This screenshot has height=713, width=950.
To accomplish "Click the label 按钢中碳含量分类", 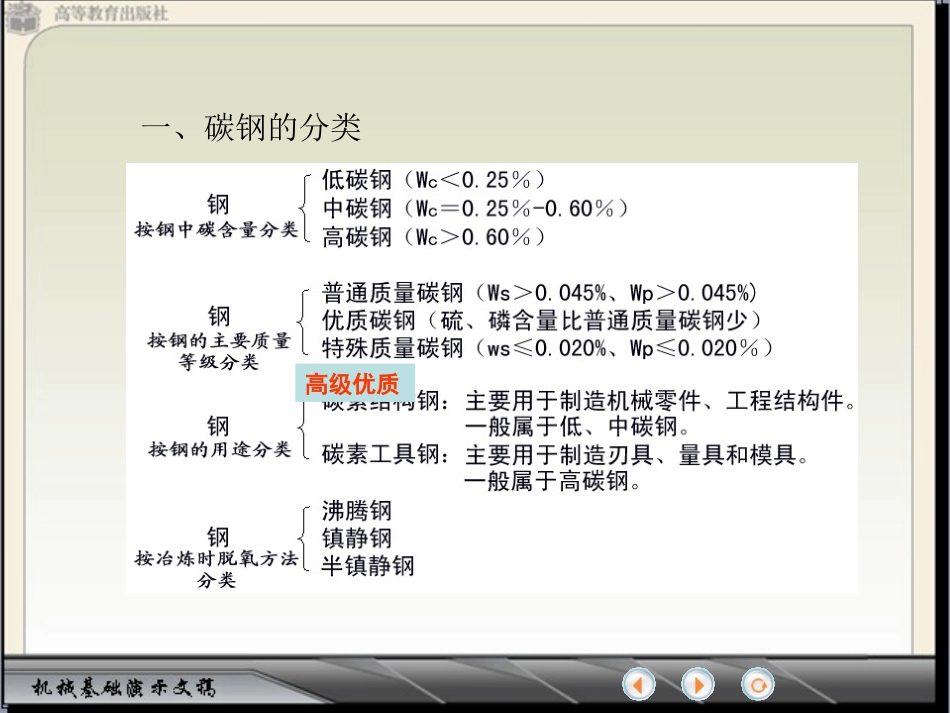I will pos(216,230).
